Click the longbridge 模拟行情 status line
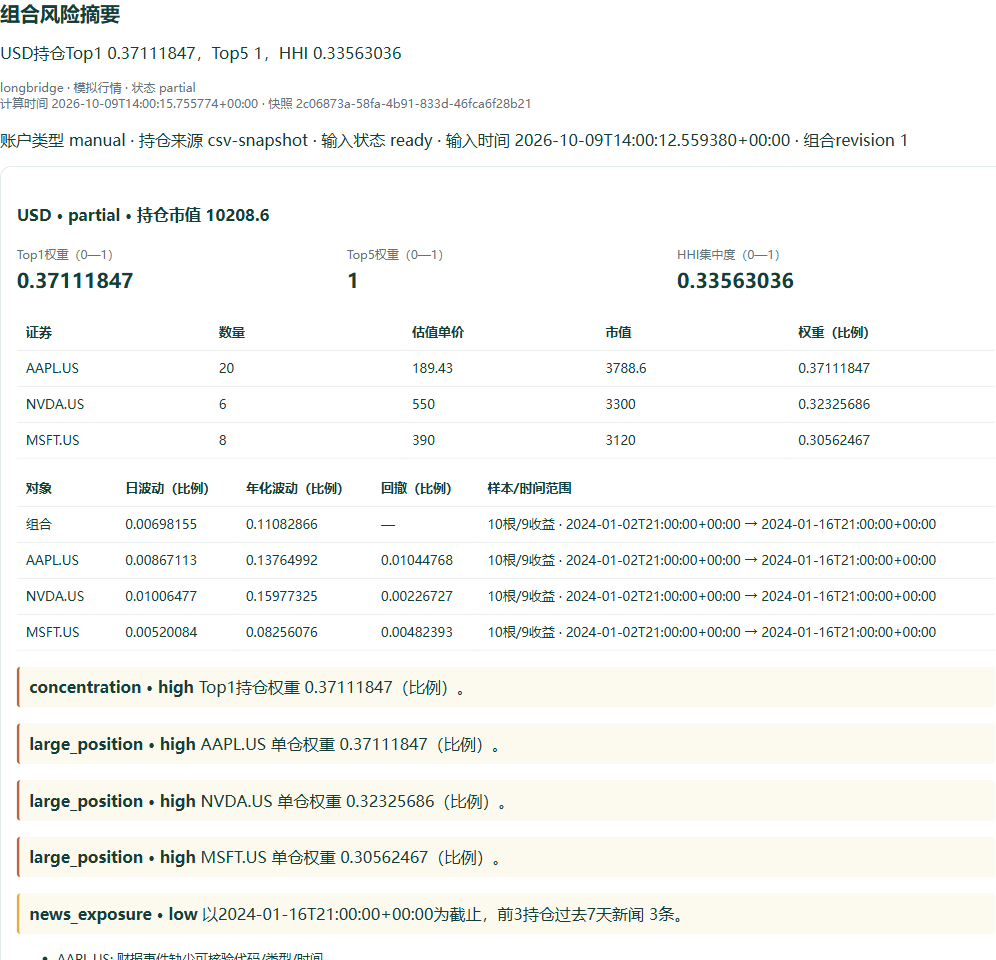The height and width of the screenshot is (960, 996). 98,88
